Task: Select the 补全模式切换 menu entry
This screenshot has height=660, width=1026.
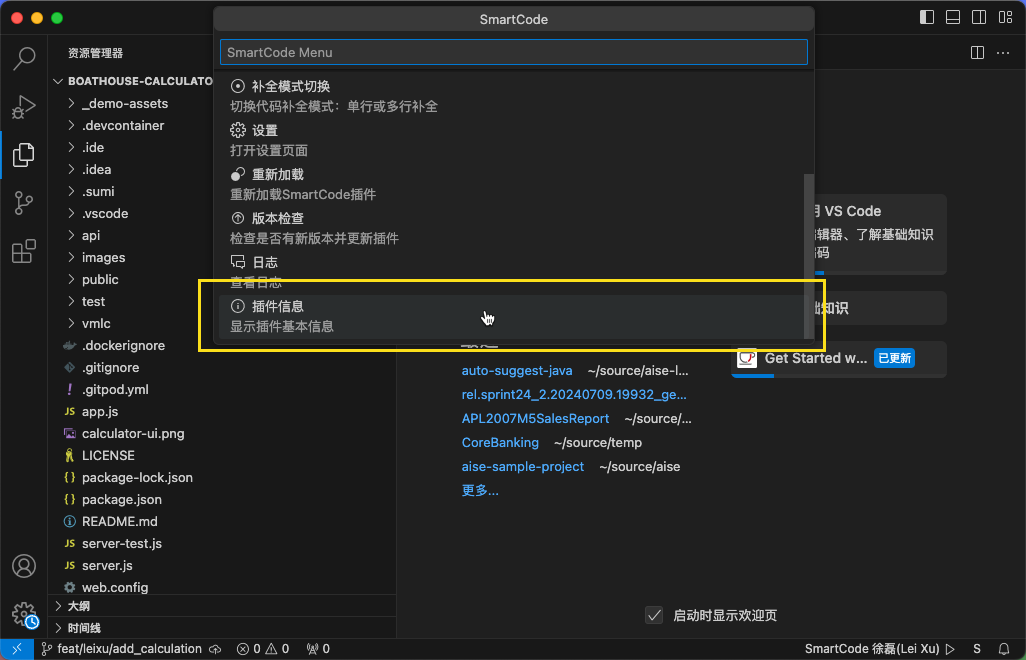Action: [512, 96]
